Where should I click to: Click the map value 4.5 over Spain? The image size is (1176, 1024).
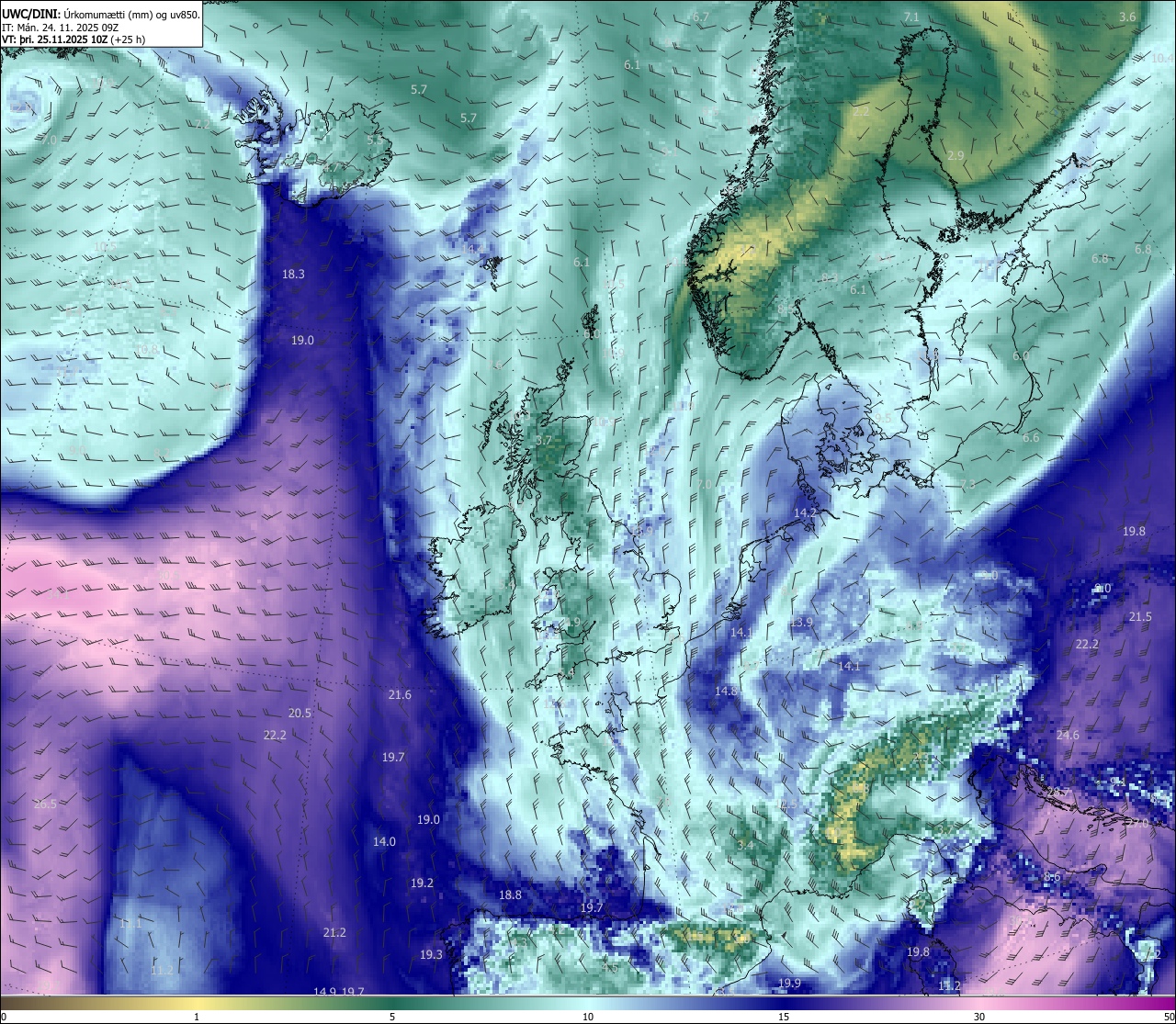pos(609,966)
